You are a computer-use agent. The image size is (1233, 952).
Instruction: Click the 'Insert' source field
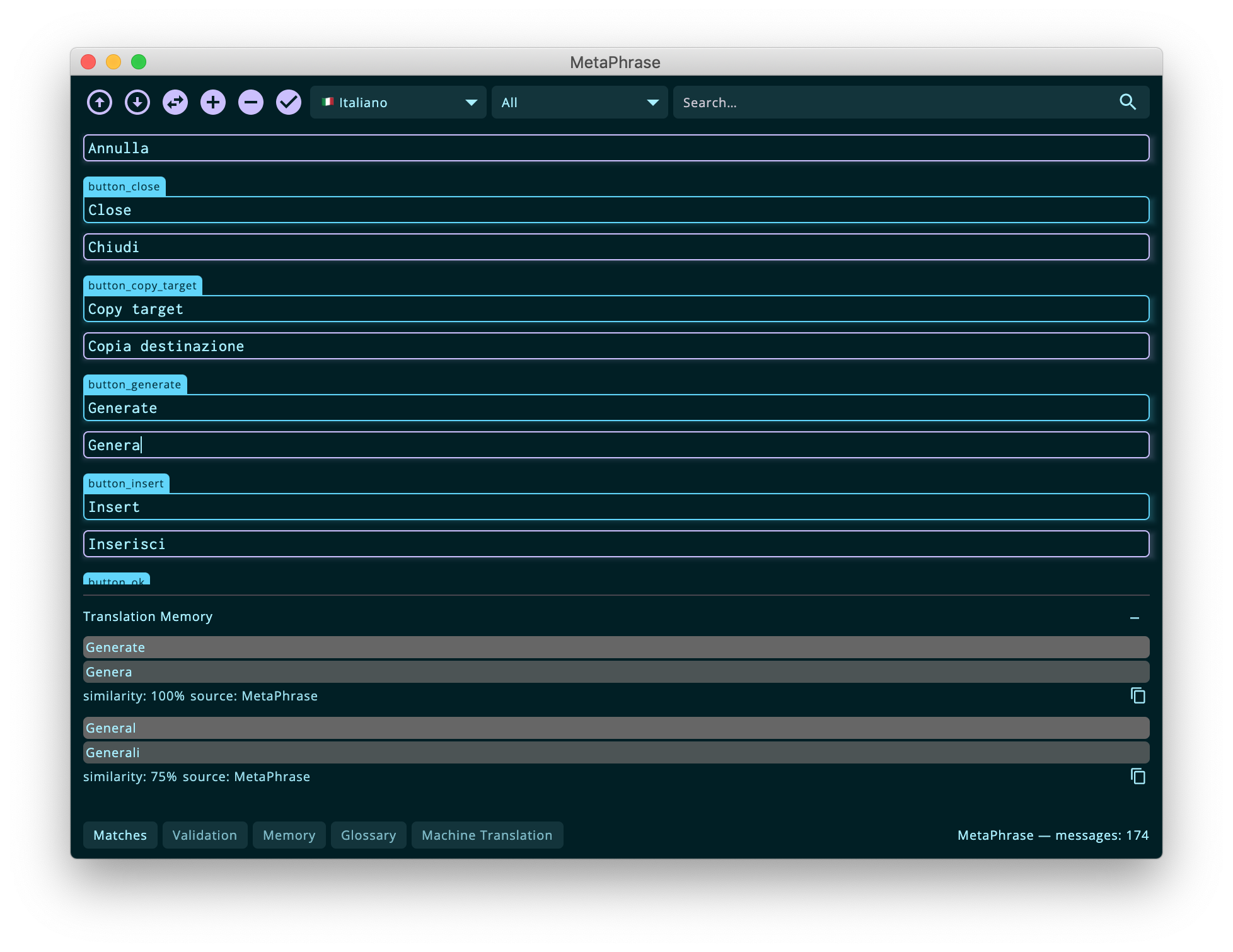pyautogui.click(x=616, y=507)
